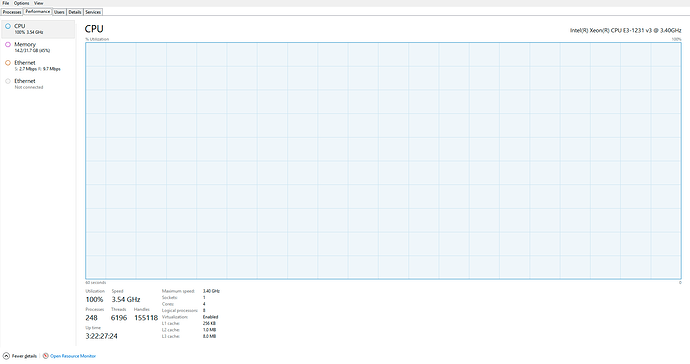Click the orange Ethernet circle icon
Viewport: 690px width, 364px height.
tap(8, 63)
